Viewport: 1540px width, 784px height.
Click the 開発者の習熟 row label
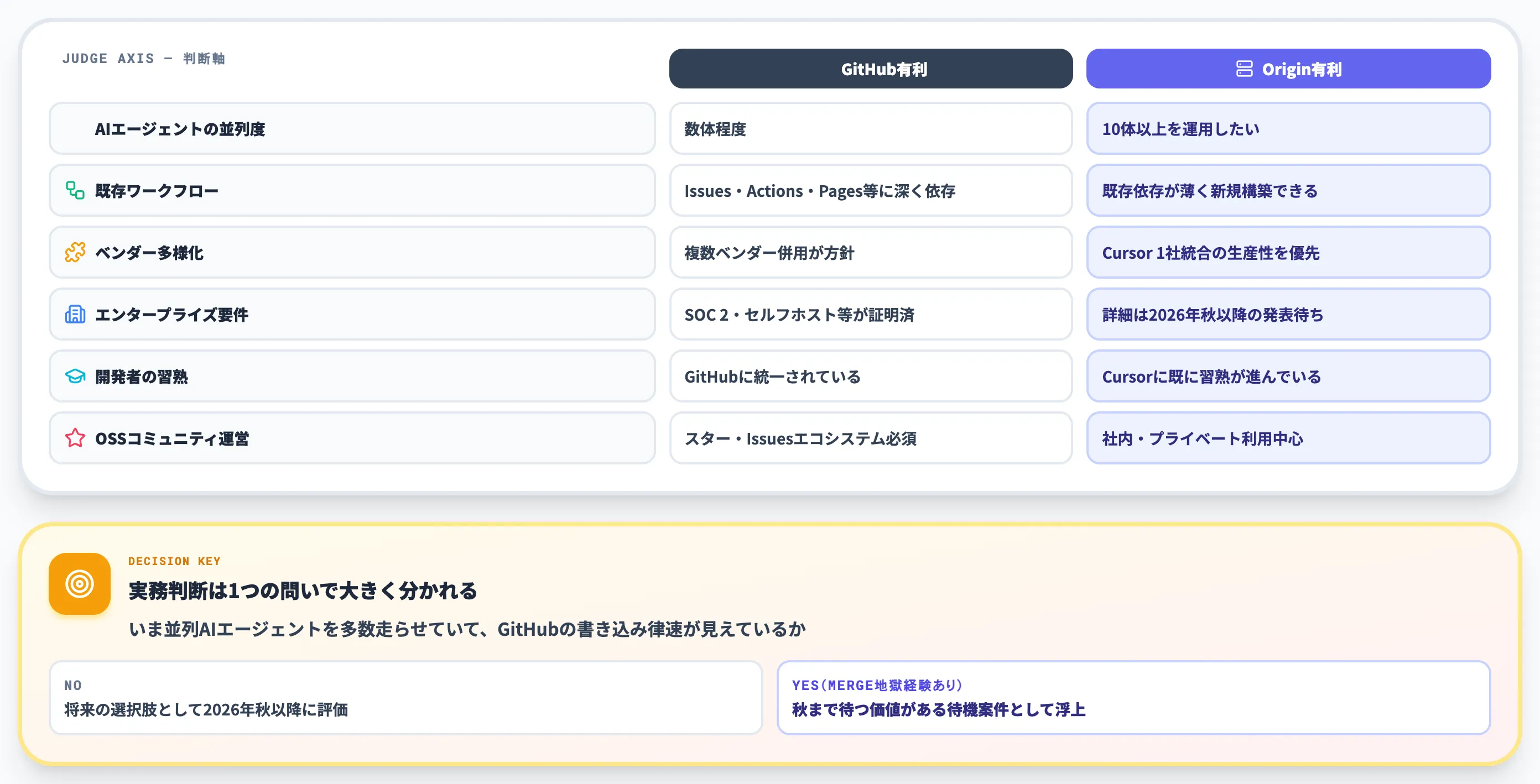point(352,377)
